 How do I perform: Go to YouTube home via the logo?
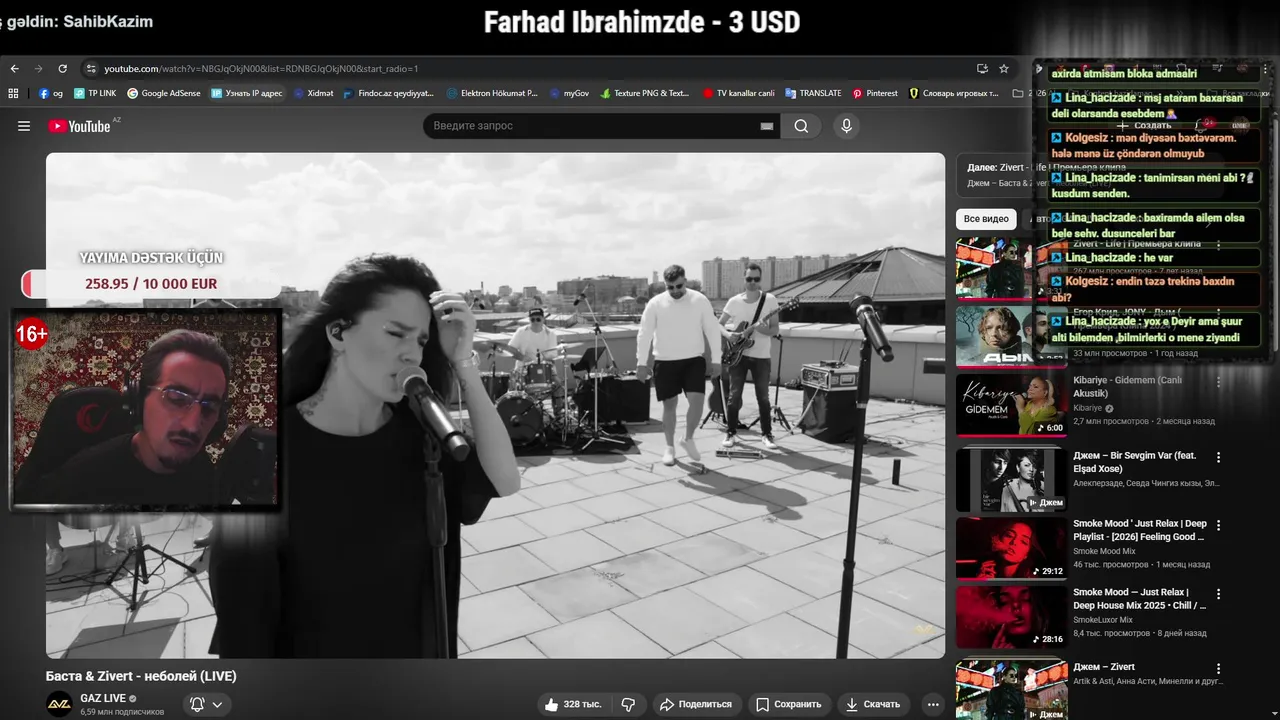pos(79,126)
